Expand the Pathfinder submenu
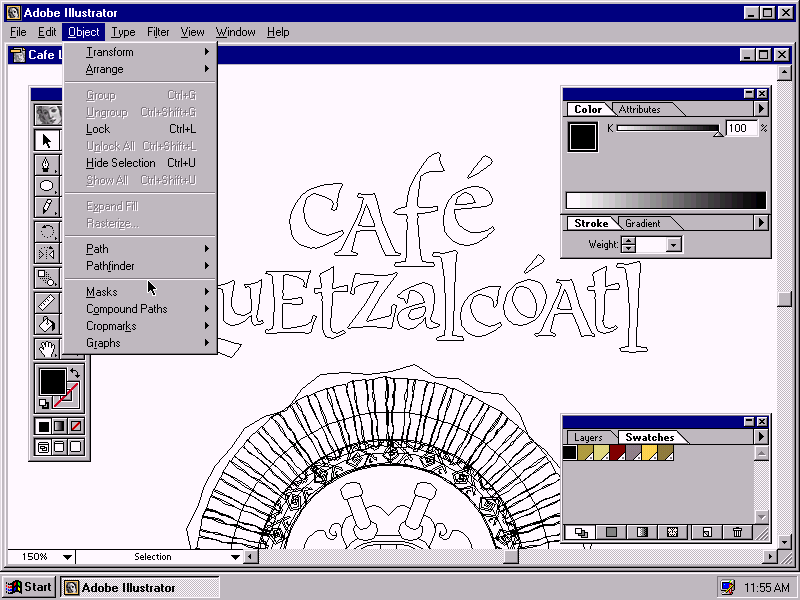The width and height of the screenshot is (800, 600). click(x=141, y=266)
